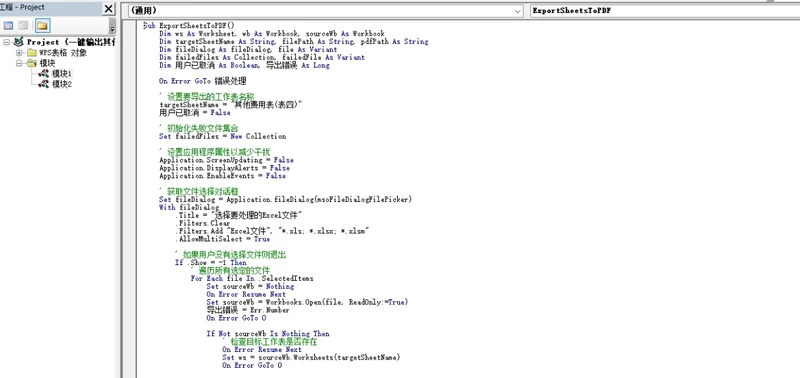Click the comment 设置要导出的工作表名称
The image size is (800, 378).
[x=207, y=96]
